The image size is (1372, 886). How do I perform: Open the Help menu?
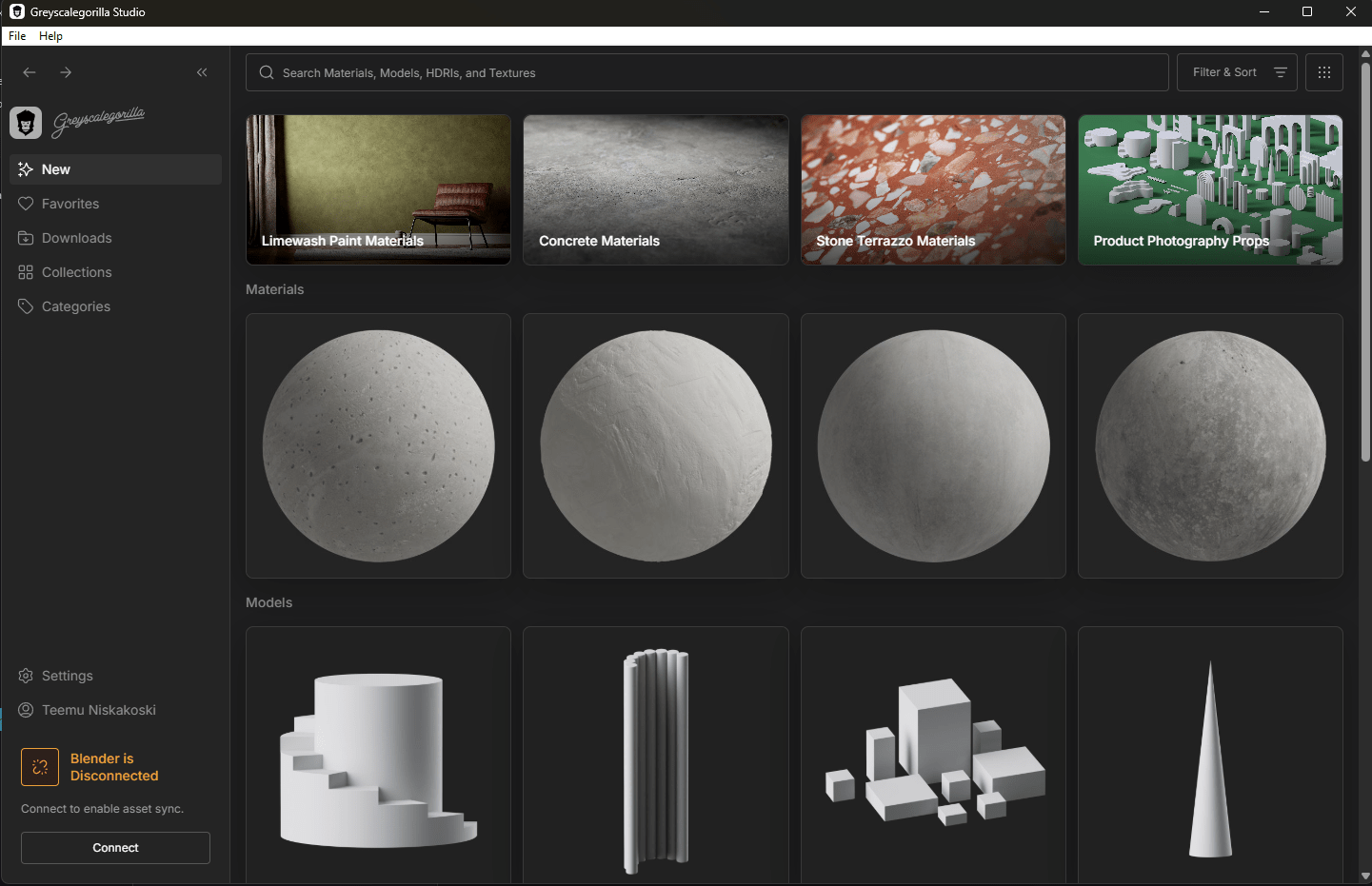[x=50, y=36]
